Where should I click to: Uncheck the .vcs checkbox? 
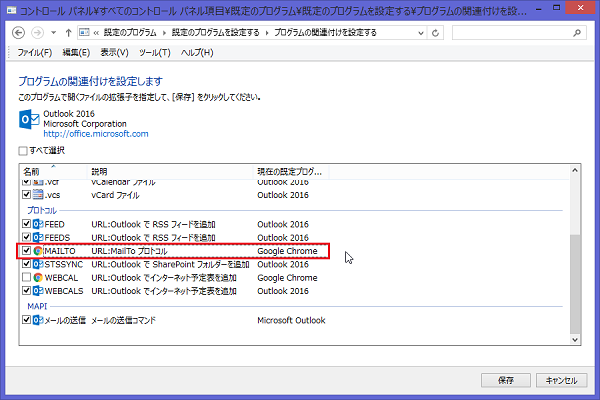[26, 195]
